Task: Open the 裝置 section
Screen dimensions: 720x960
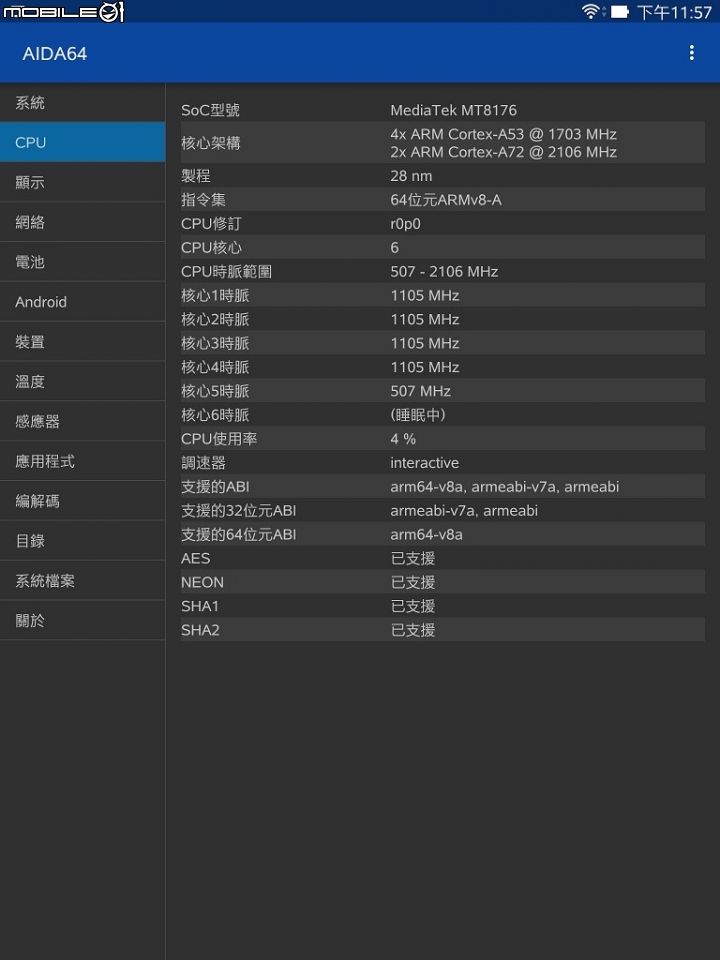Action: coord(83,341)
